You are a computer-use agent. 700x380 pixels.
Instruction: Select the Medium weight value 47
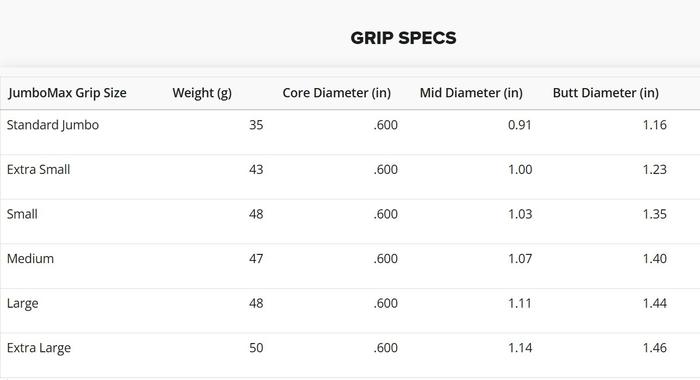256,259
